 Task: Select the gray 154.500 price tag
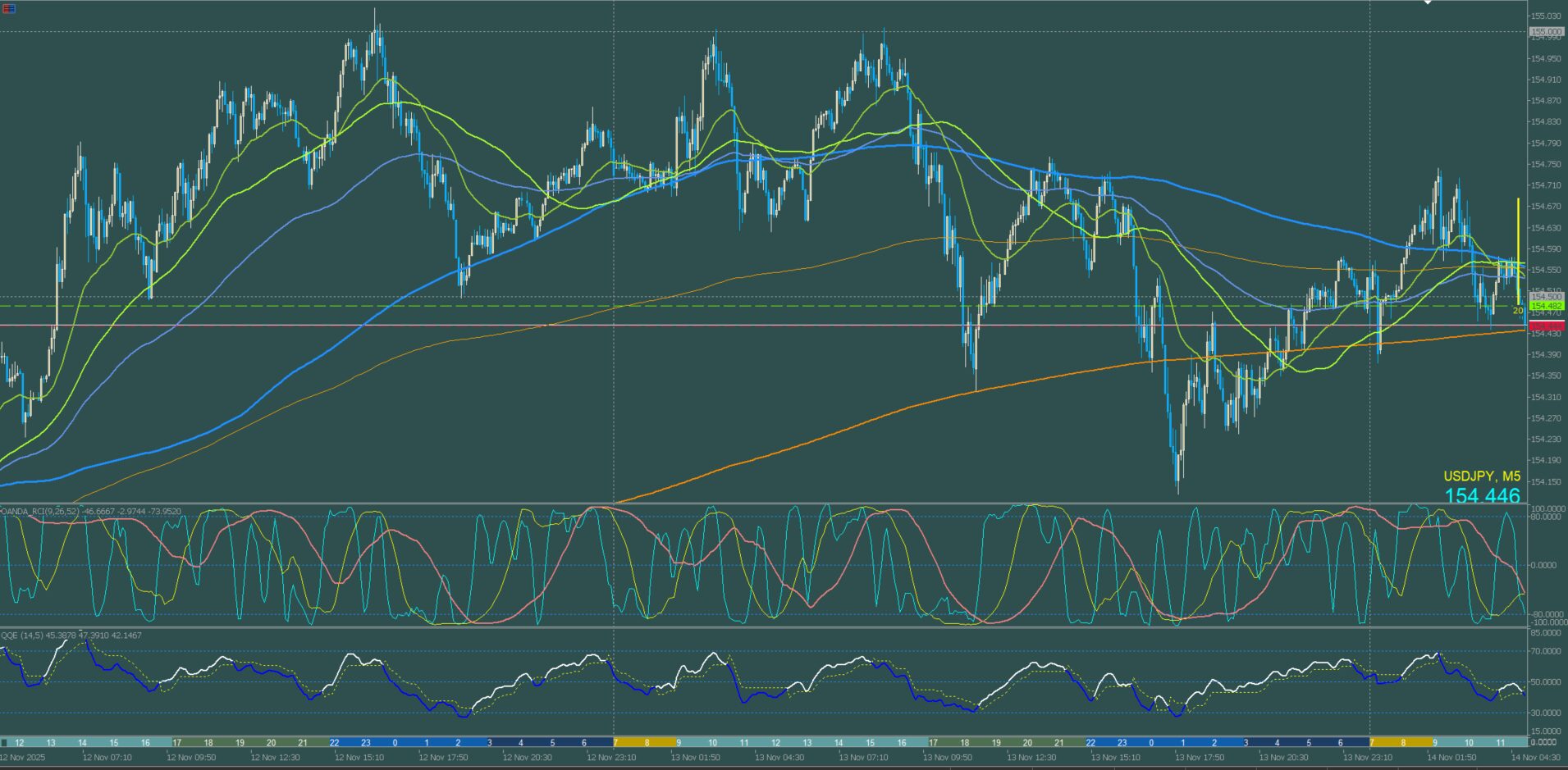point(1547,297)
